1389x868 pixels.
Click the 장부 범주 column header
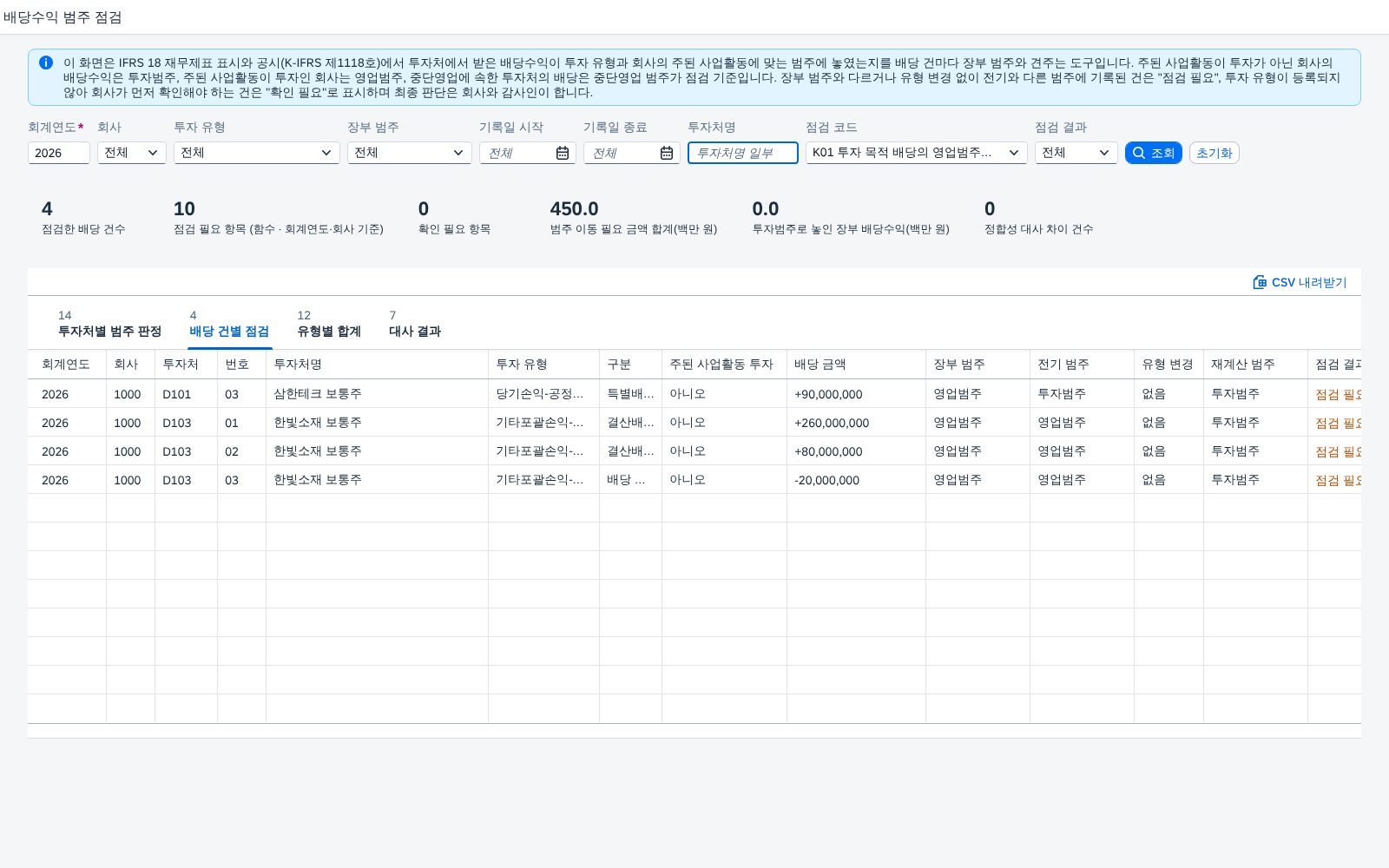pos(978,365)
